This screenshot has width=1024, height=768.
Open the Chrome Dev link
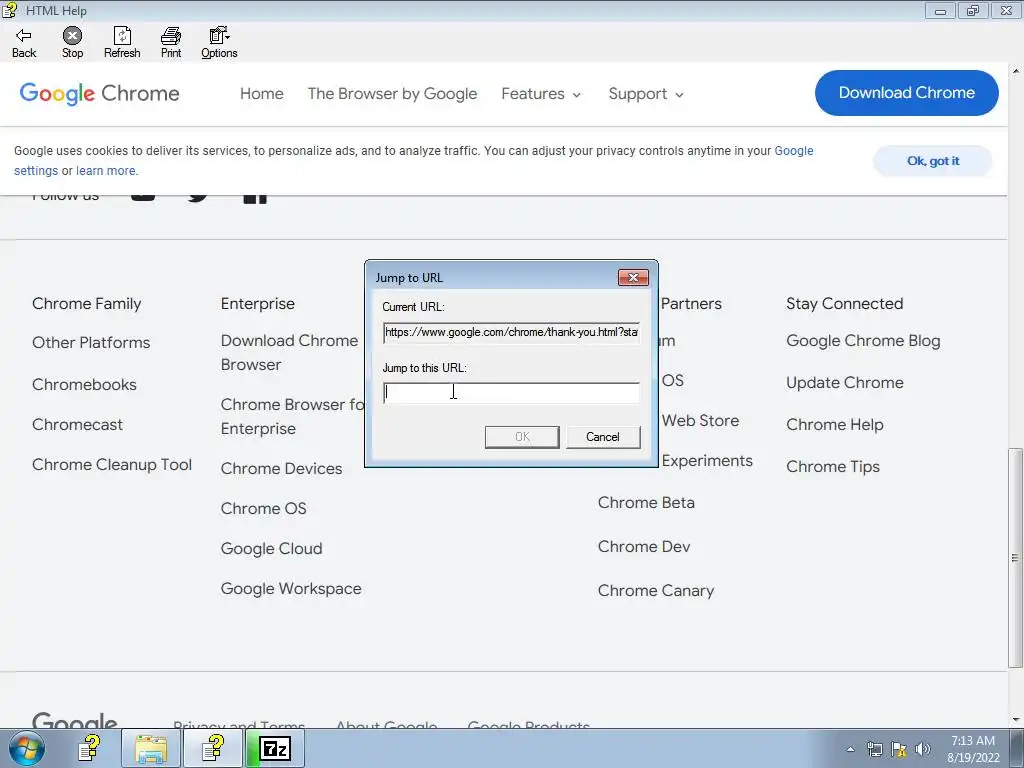click(644, 547)
